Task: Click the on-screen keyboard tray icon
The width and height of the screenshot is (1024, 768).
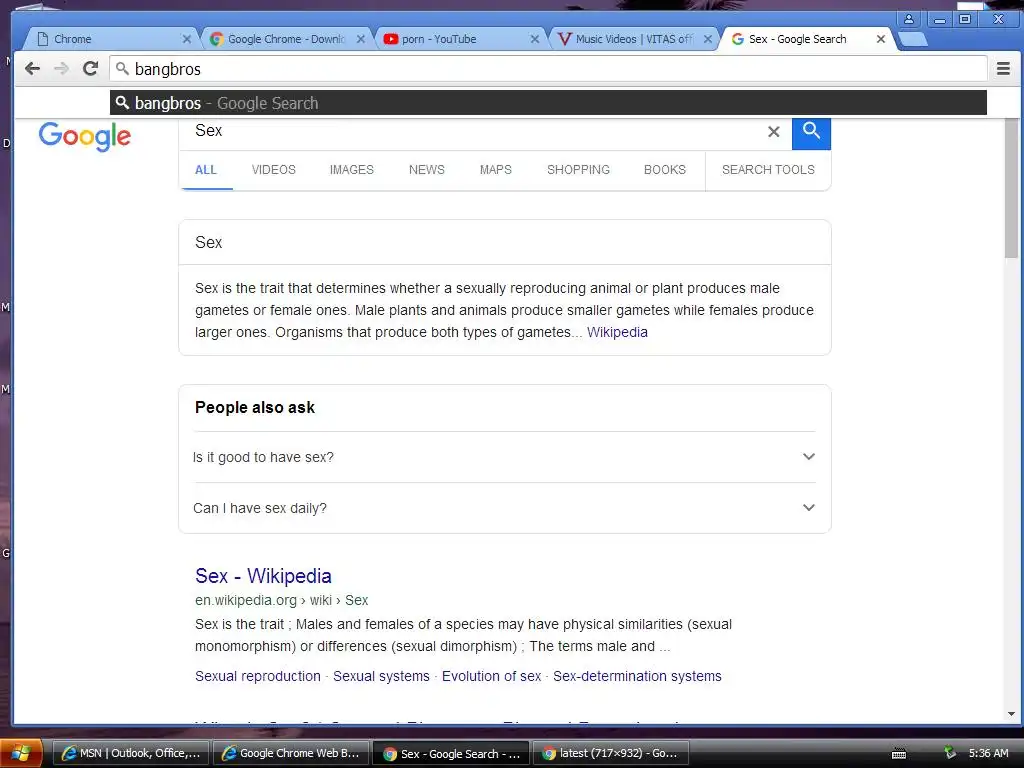Action: click(x=899, y=754)
